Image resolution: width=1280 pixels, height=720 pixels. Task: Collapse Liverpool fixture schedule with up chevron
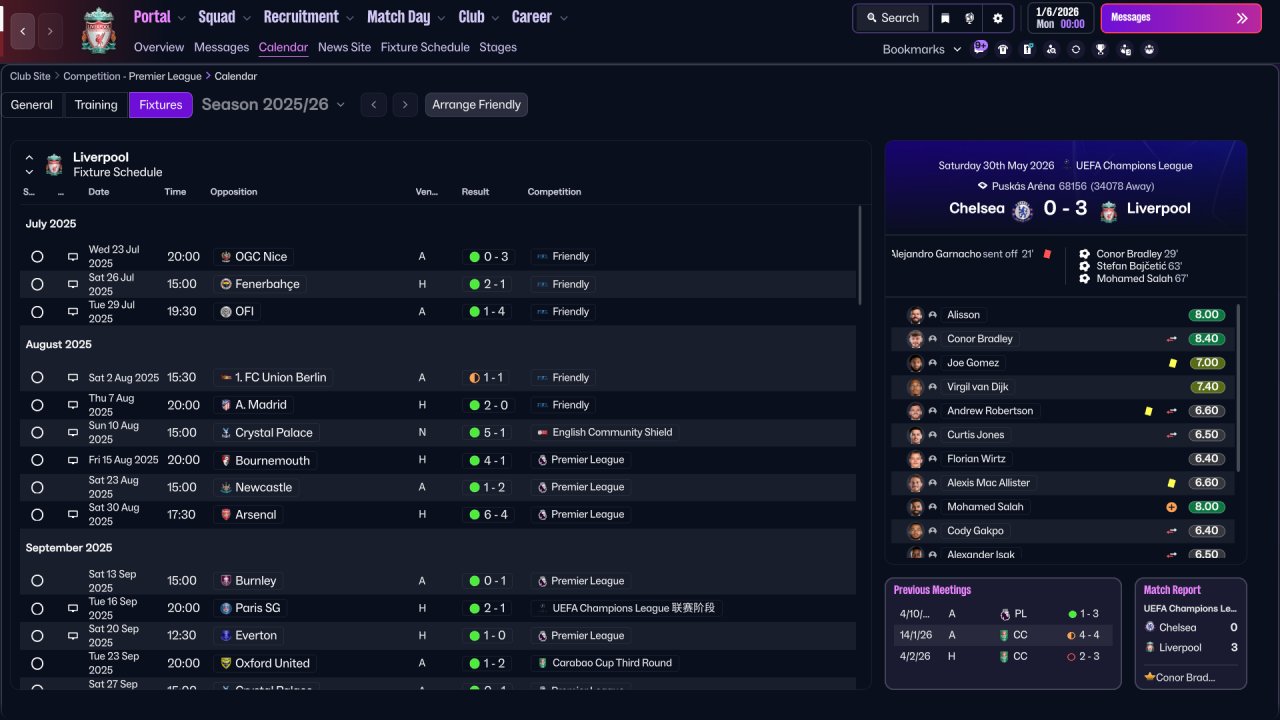[x=29, y=158]
